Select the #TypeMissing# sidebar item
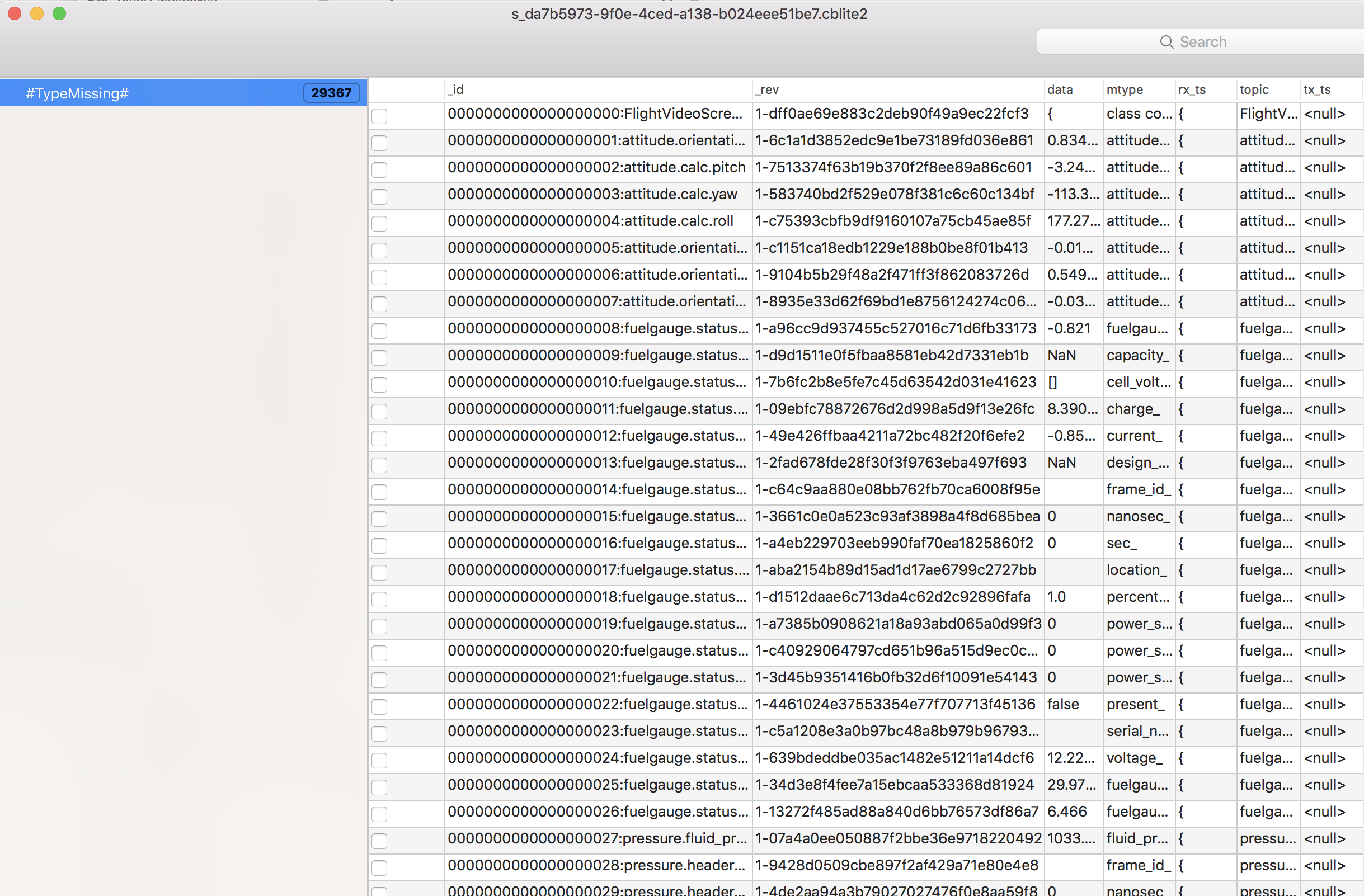The image size is (1364, 896). click(77, 93)
